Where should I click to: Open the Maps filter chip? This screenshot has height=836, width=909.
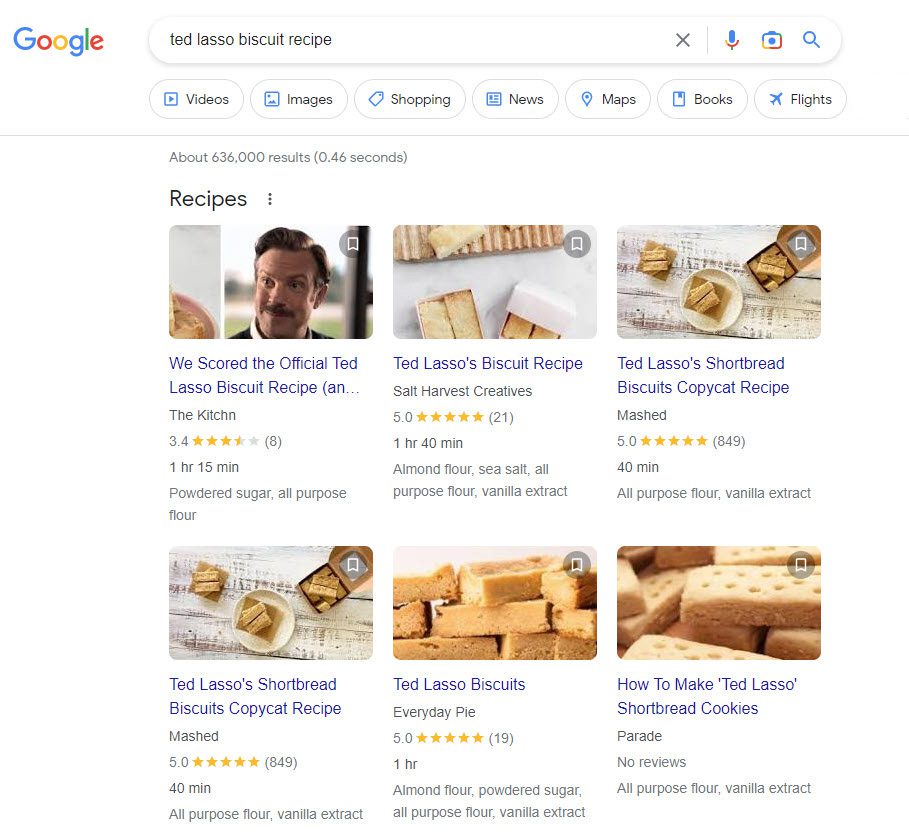click(x=608, y=99)
